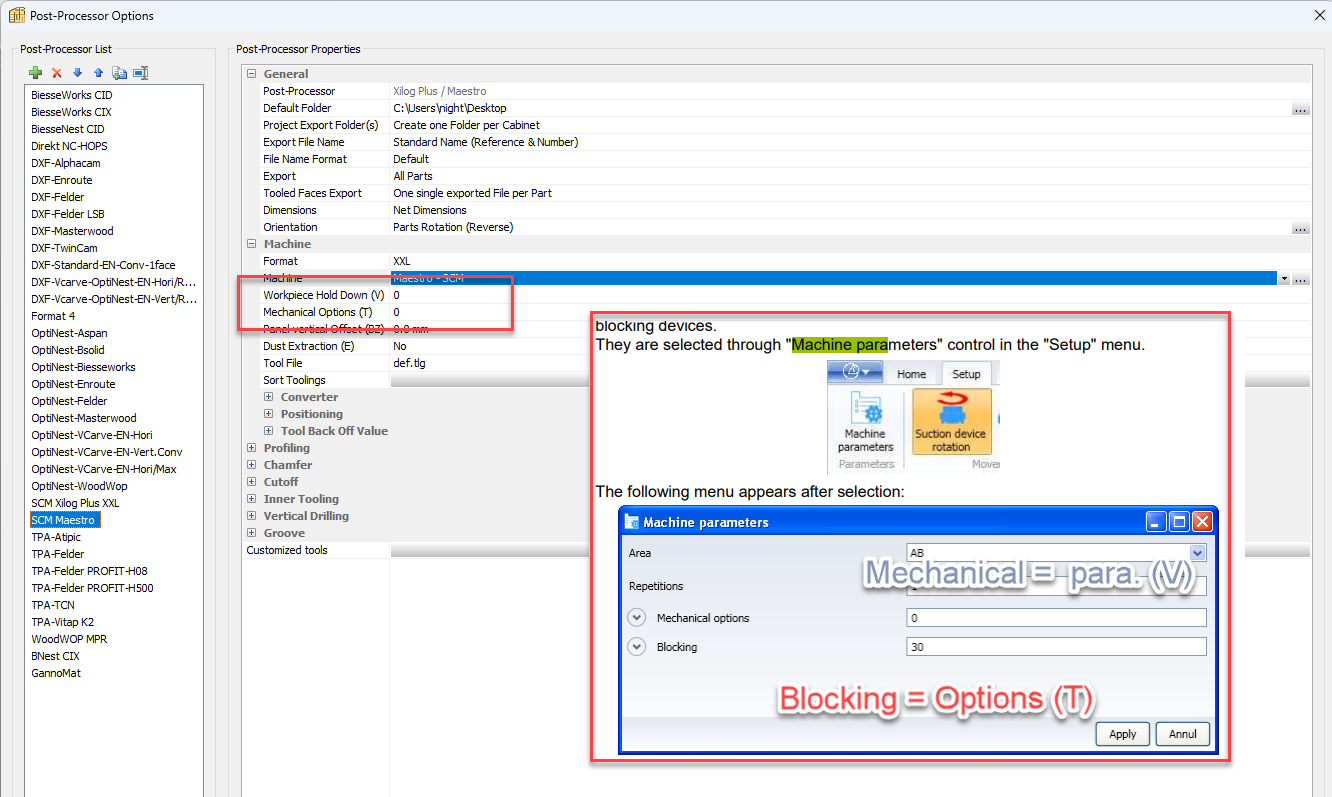The height and width of the screenshot is (797, 1332).
Task: Switch to the Setup ribbon tab
Action: [966, 374]
